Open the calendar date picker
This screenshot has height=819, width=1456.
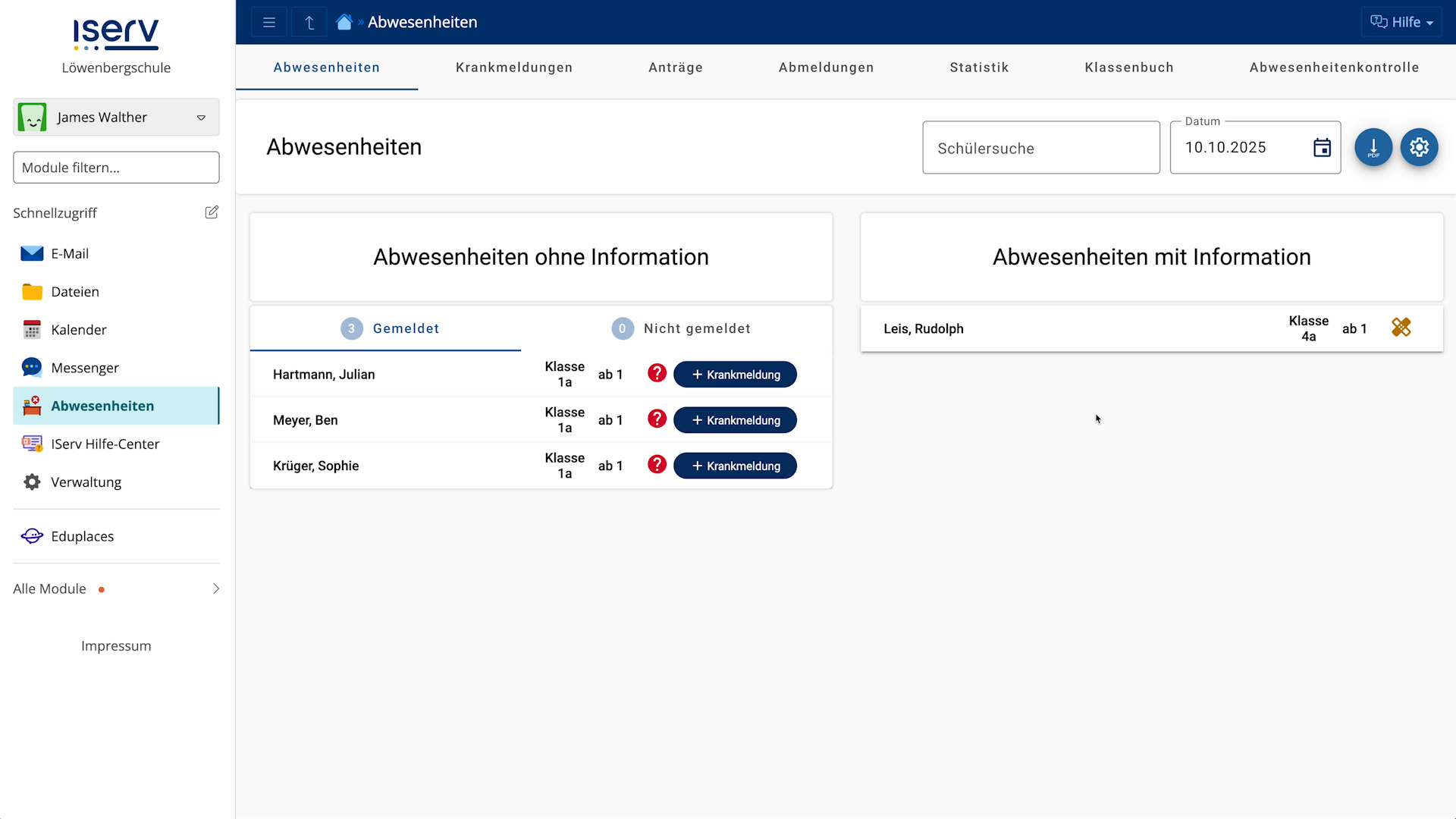click(1322, 147)
